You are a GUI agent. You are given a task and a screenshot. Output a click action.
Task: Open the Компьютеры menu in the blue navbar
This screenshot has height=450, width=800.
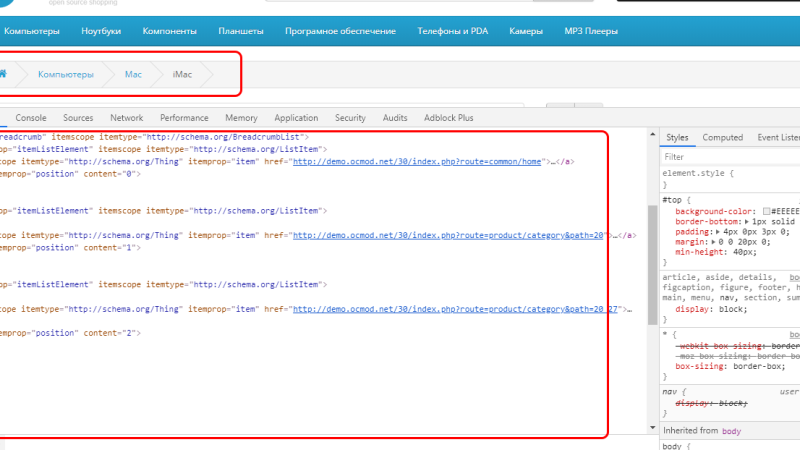point(32,31)
